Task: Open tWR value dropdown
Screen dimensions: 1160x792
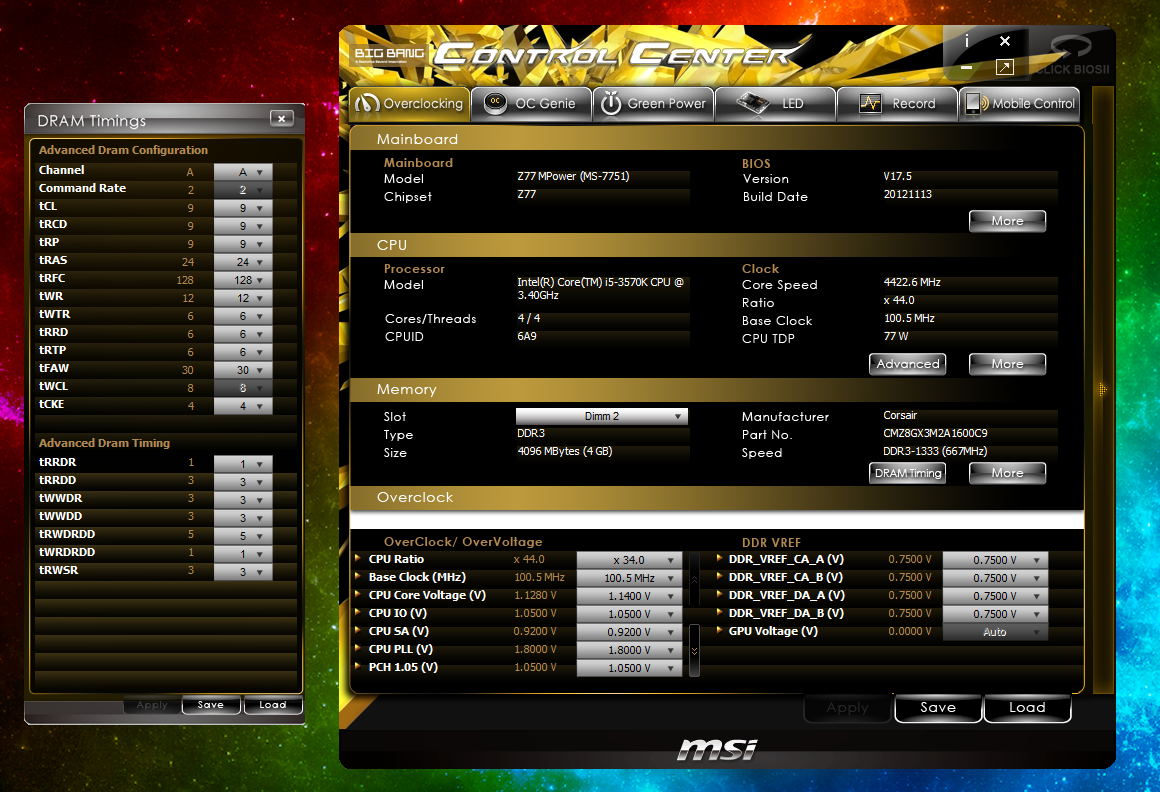Action: (243, 298)
